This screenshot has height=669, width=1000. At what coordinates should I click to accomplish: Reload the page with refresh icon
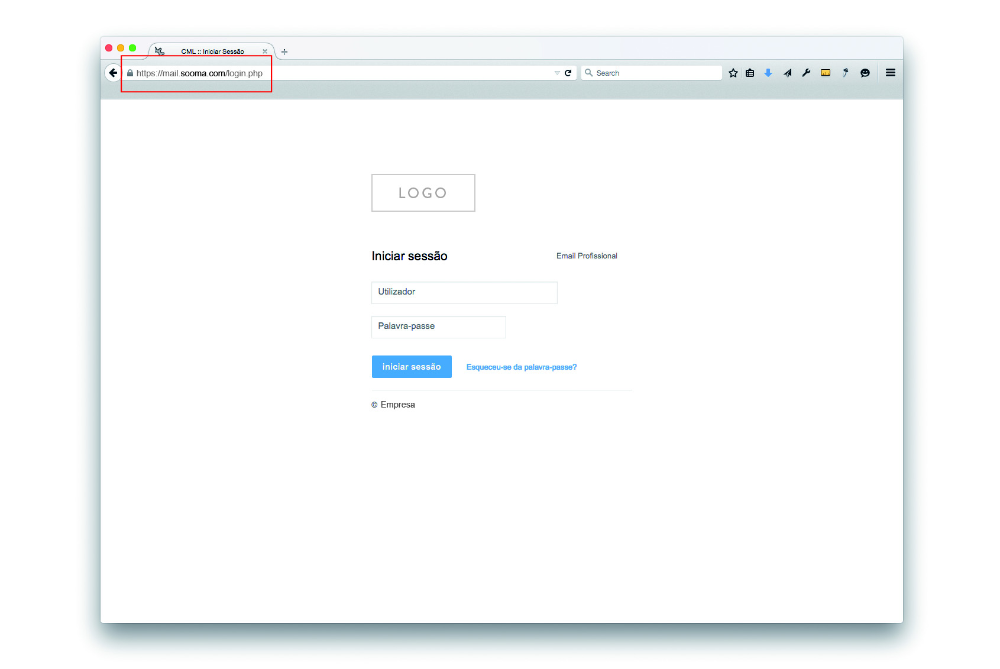click(x=568, y=73)
